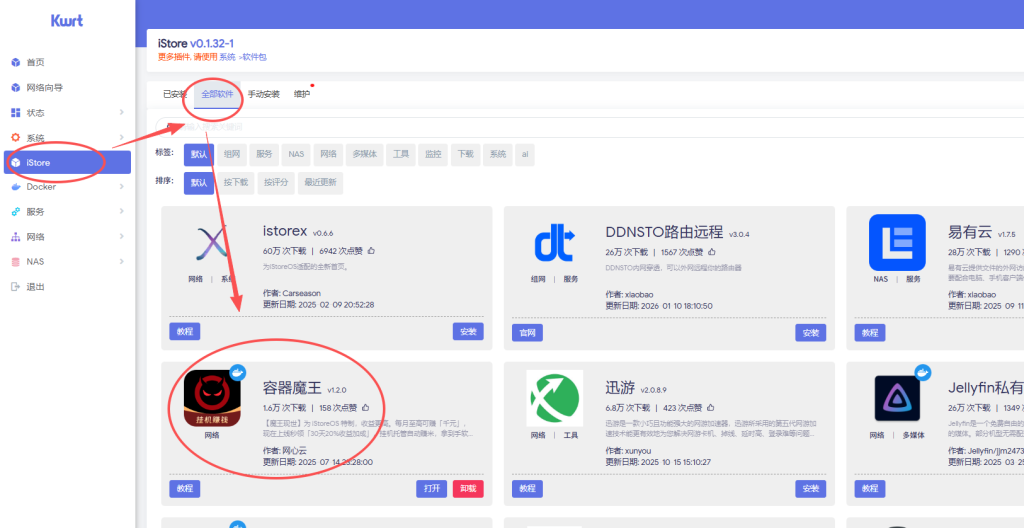Filter by the 多媒体 tag
The image size is (1024, 528).
[364, 155]
